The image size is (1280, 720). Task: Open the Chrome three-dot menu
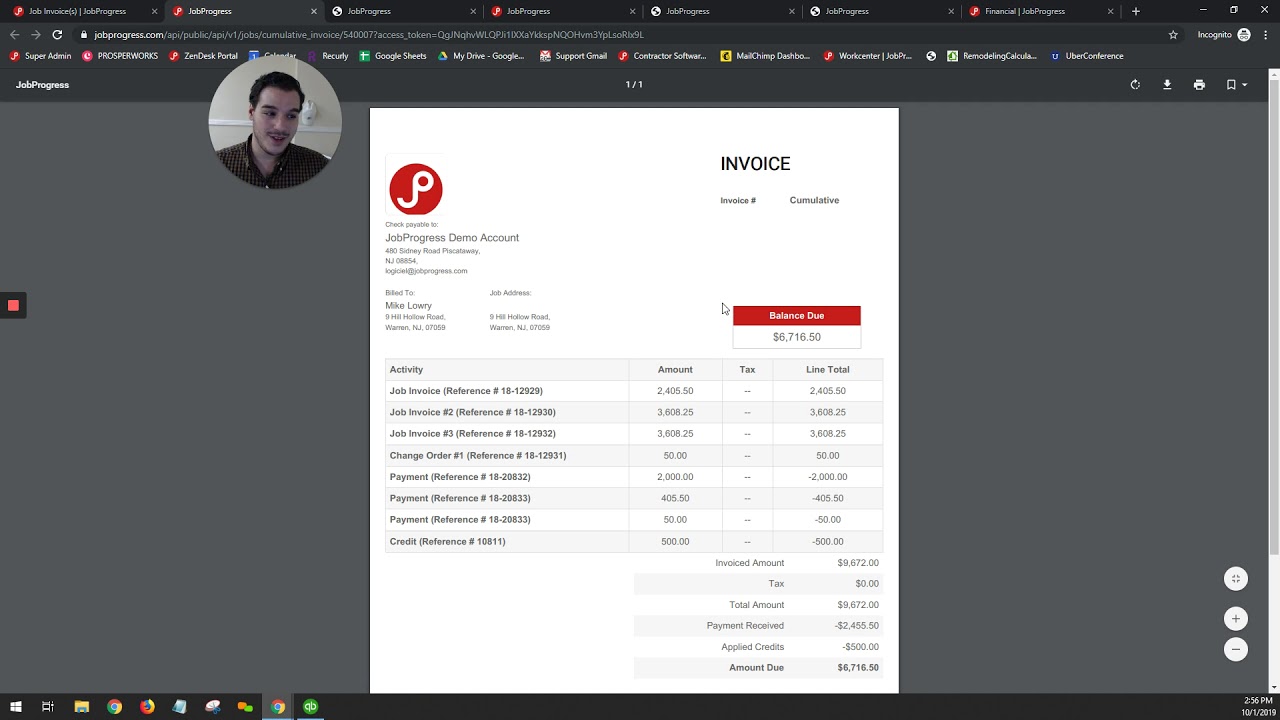click(1265, 34)
